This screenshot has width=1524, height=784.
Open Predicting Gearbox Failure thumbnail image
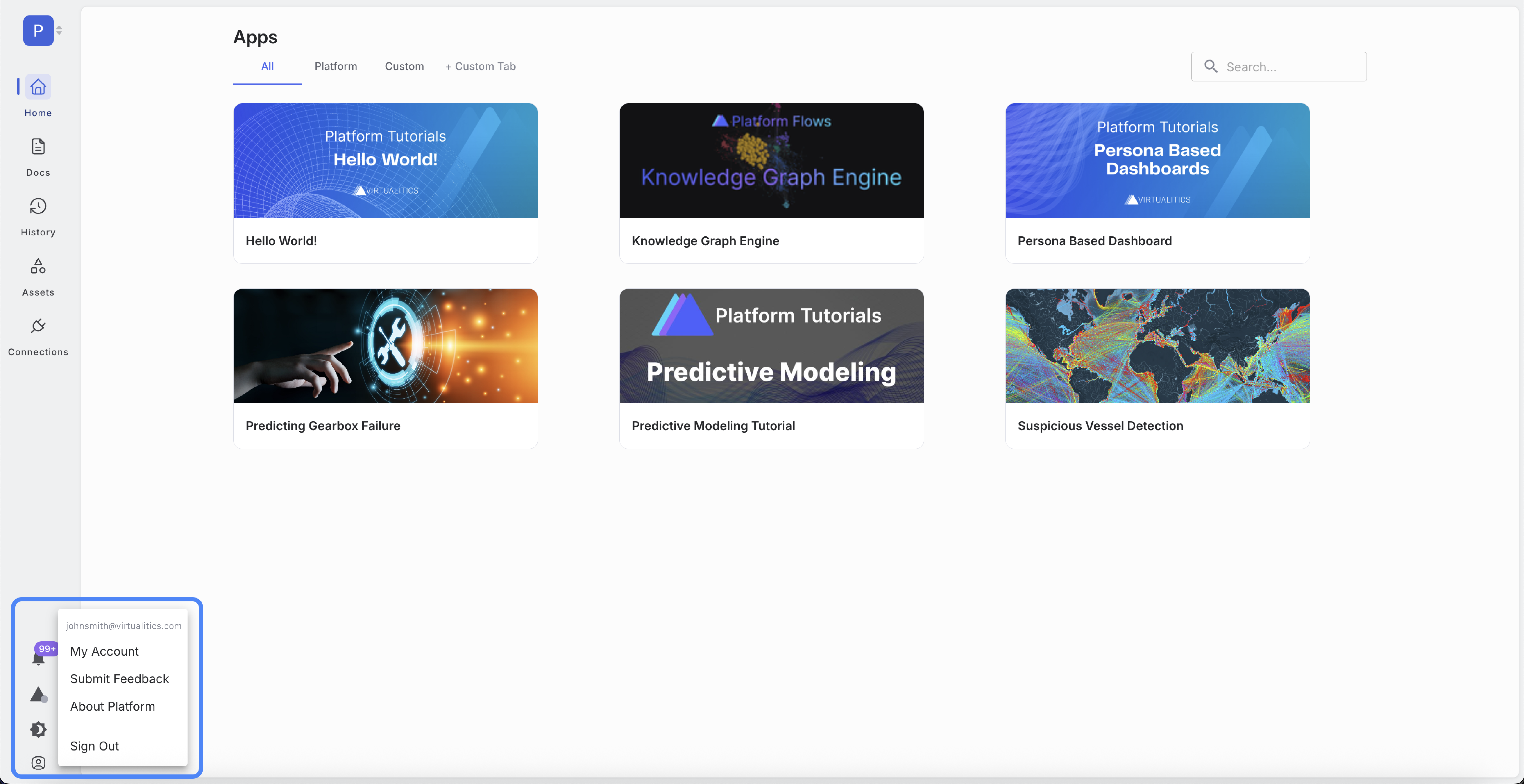386,346
